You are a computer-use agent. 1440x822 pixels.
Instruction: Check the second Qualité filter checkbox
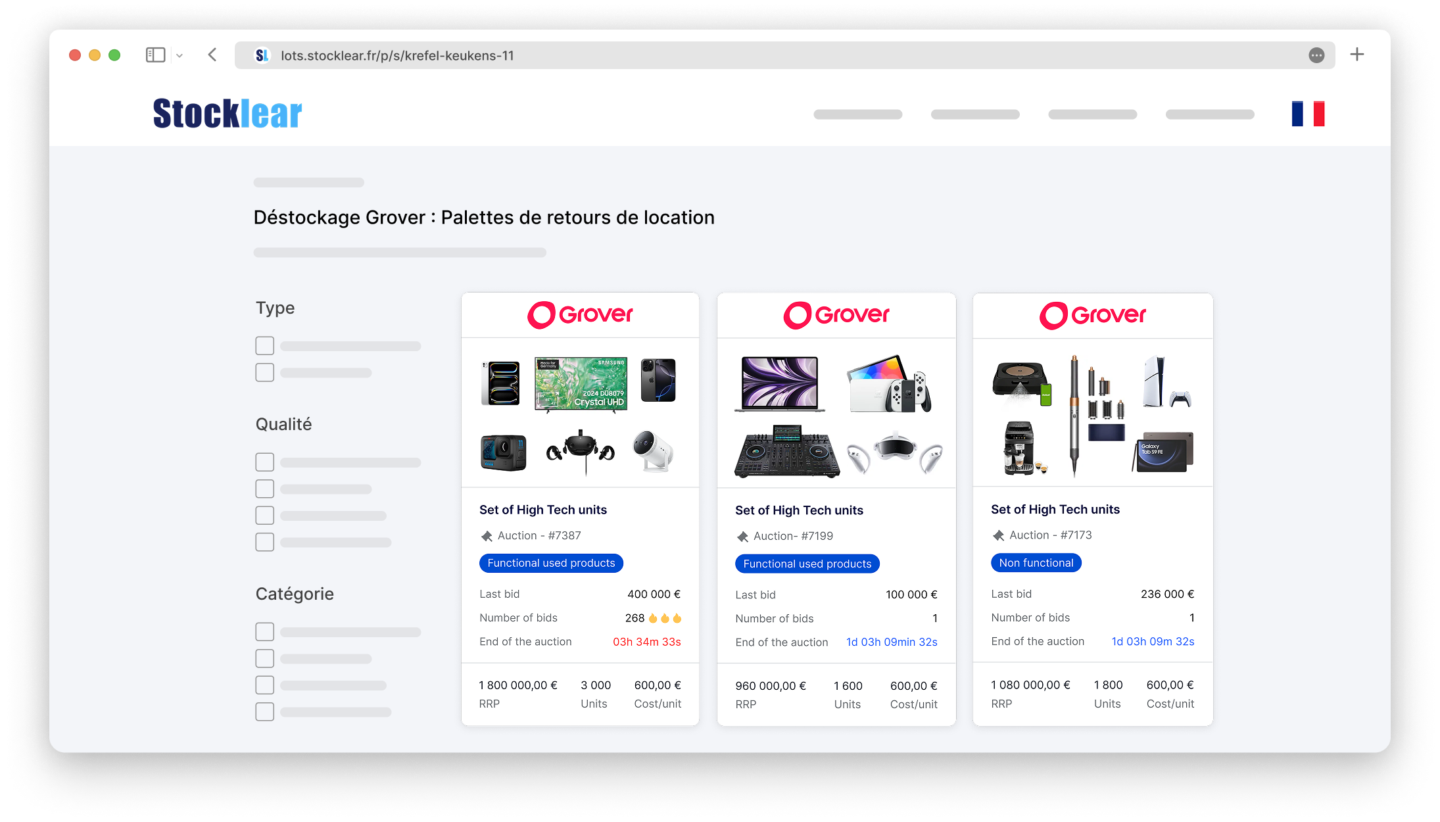[x=264, y=489]
